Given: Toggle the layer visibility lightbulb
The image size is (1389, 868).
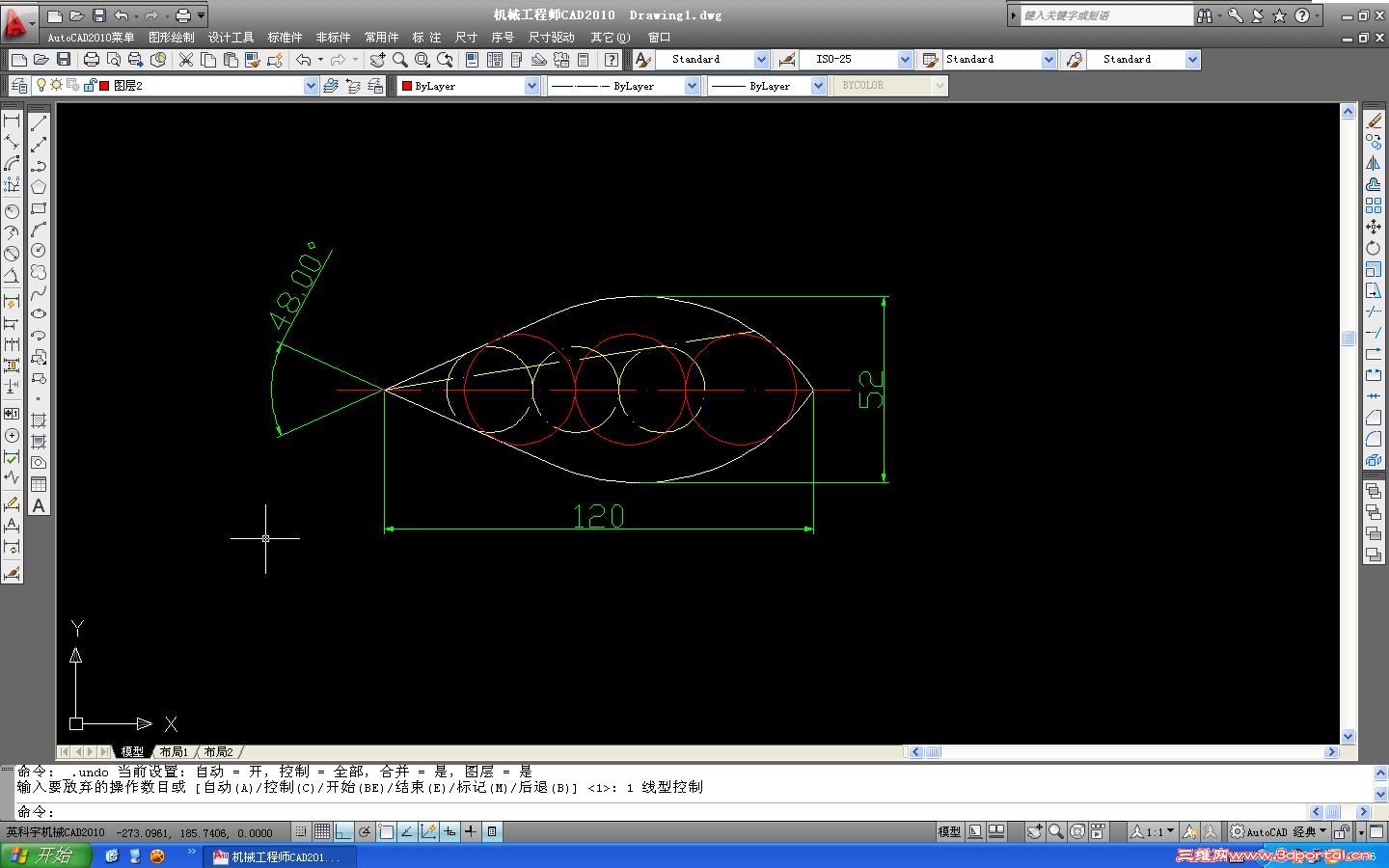Looking at the screenshot, I should (x=41, y=85).
